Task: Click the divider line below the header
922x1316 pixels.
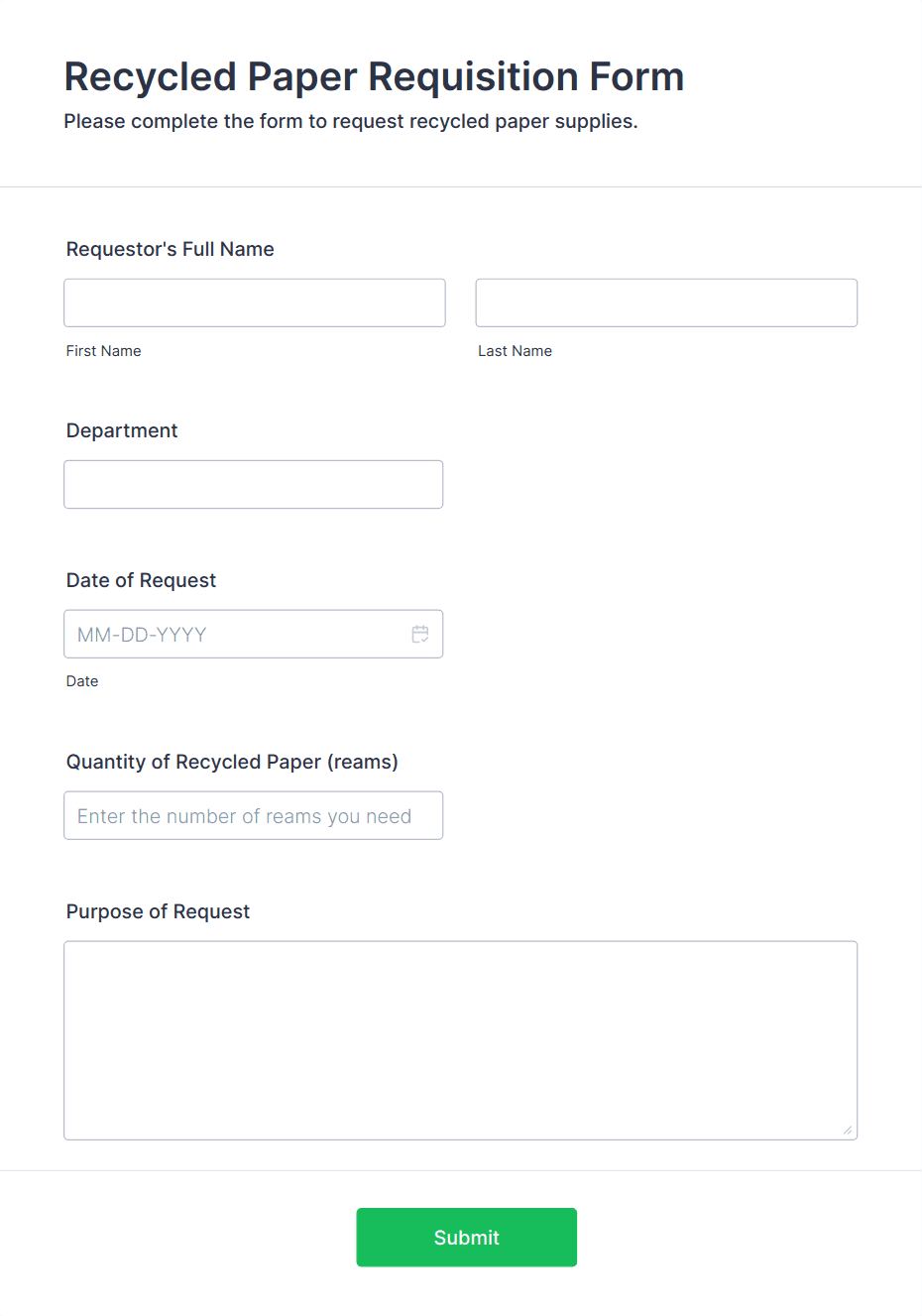Action: click(x=461, y=186)
